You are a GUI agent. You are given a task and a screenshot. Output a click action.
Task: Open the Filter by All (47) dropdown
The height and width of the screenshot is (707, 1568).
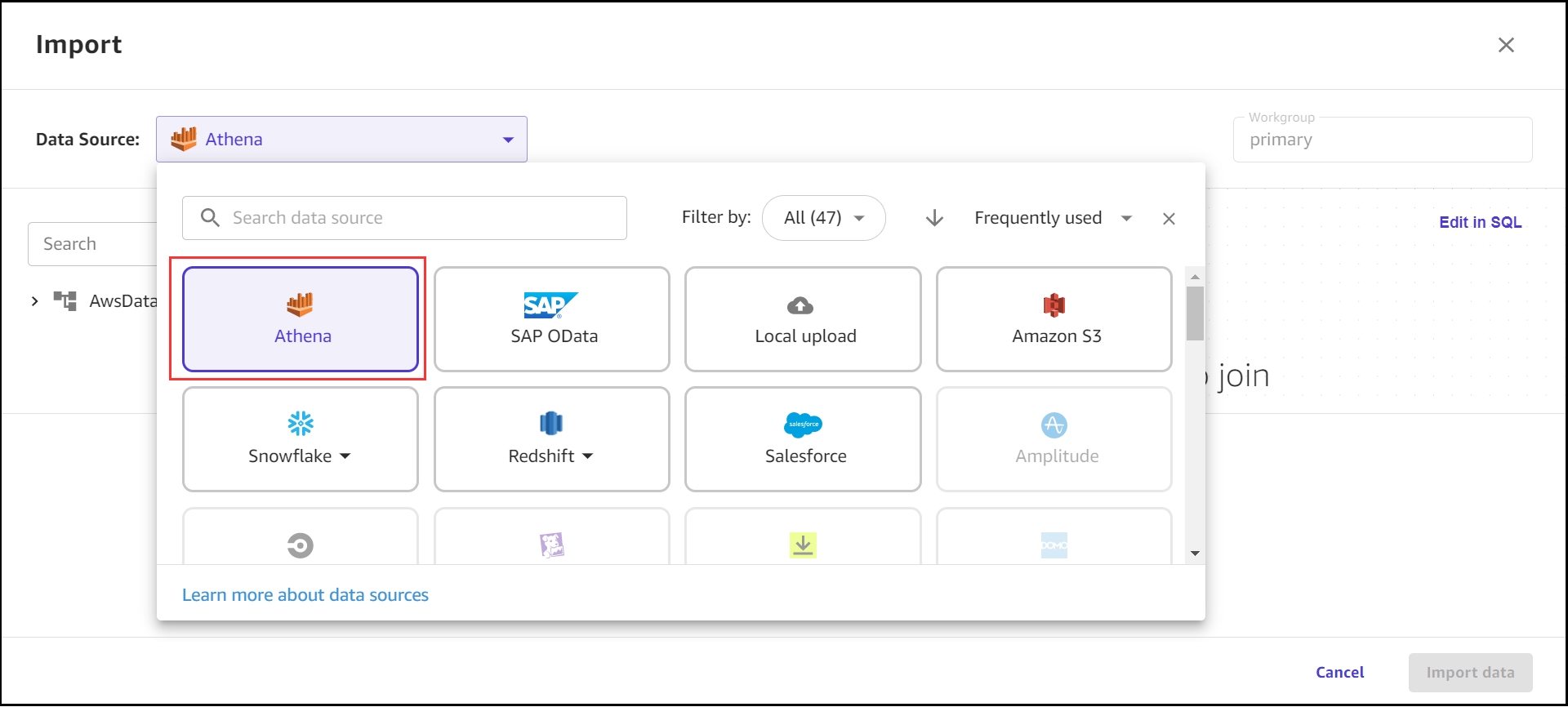[823, 218]
